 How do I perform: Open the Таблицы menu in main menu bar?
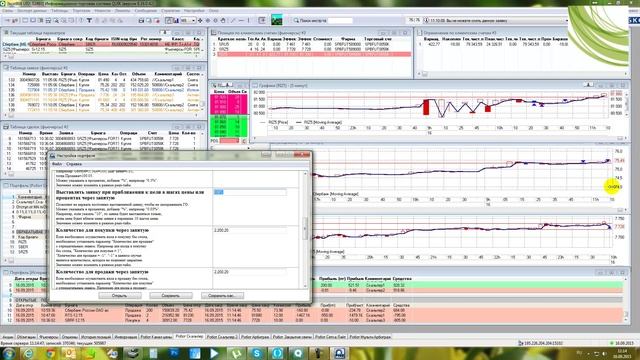(x=60, y=11)
